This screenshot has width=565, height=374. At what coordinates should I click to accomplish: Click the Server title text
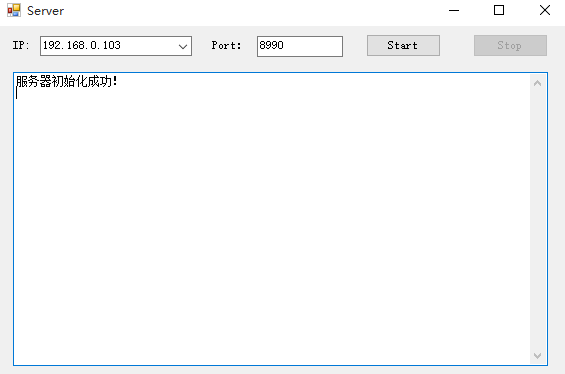coord(45,11)
